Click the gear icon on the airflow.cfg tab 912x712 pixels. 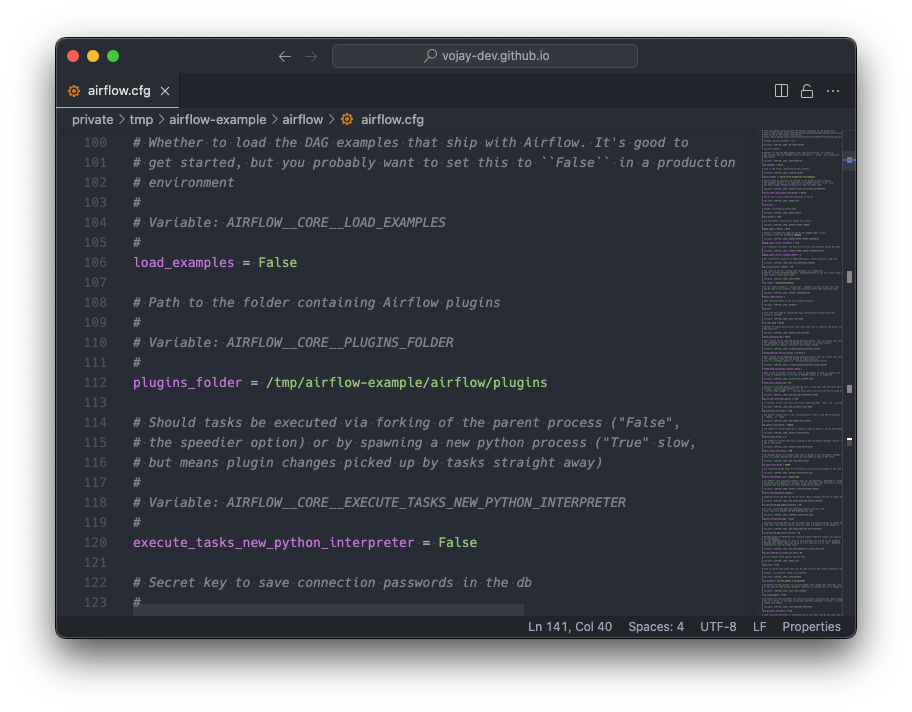pos(73,90)
